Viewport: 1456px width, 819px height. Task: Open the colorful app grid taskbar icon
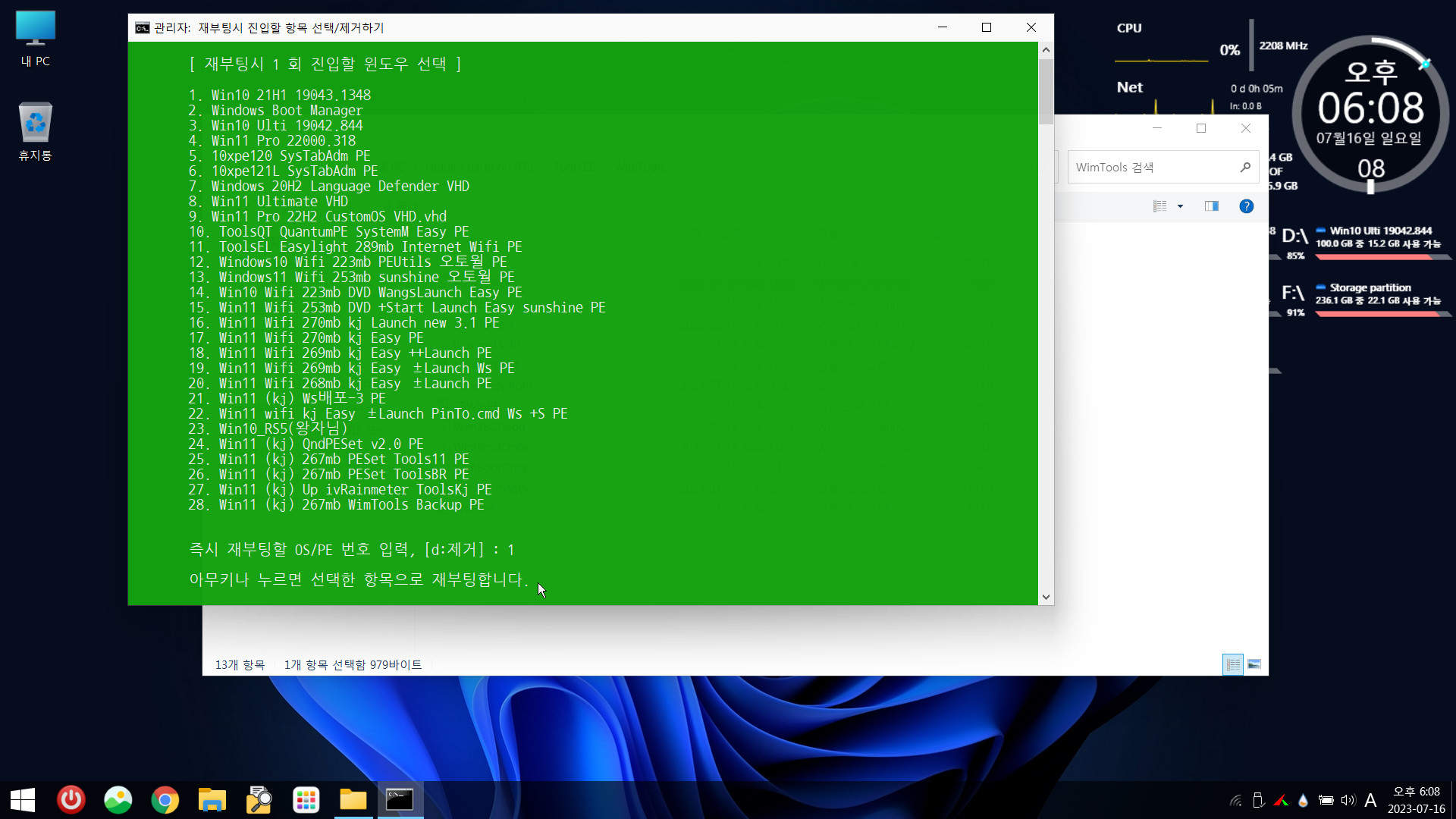click(306, 800)
